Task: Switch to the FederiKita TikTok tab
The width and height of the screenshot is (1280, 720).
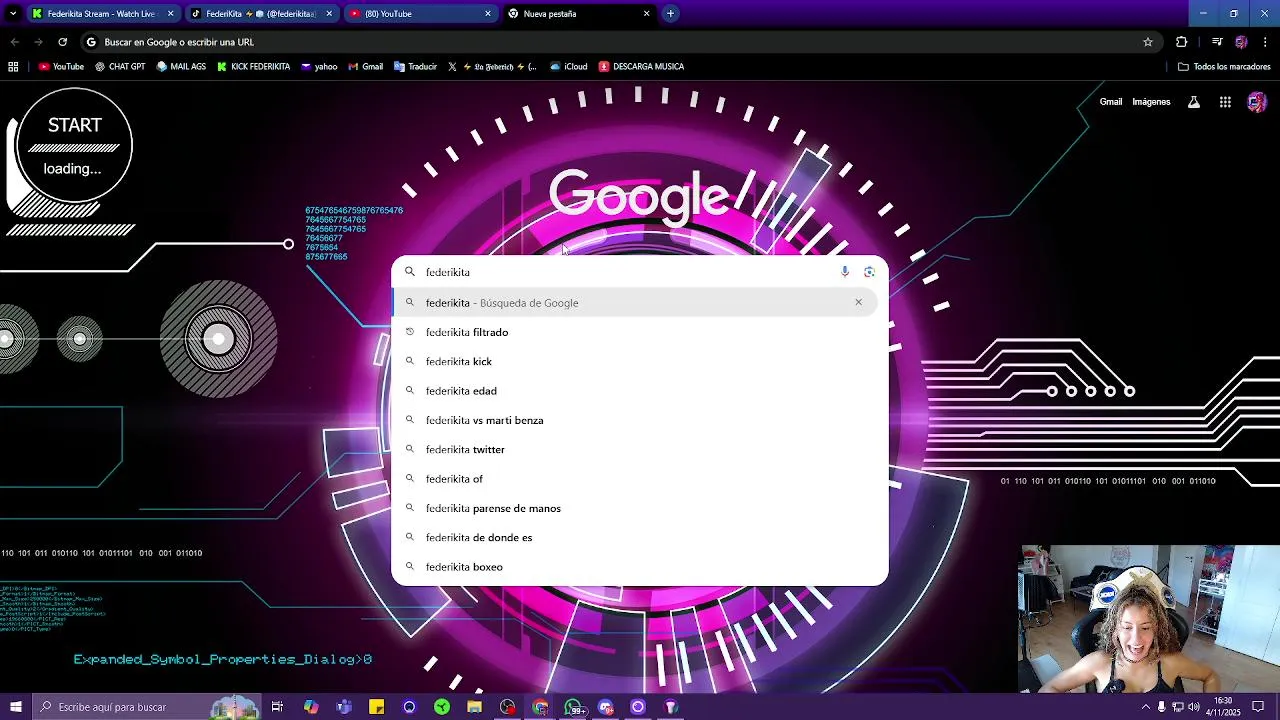Action: click(262, 14)
